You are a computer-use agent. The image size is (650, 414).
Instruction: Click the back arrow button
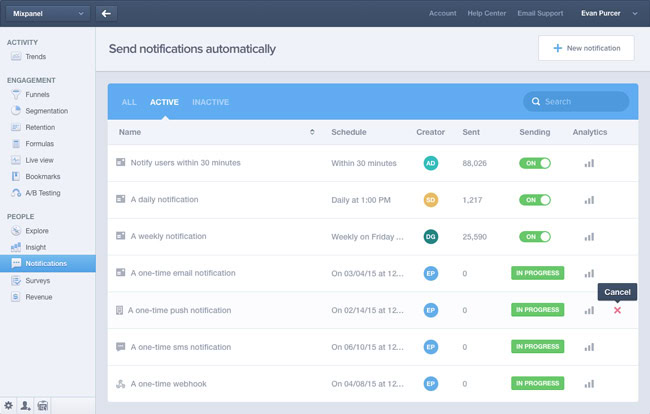[106, 14]
